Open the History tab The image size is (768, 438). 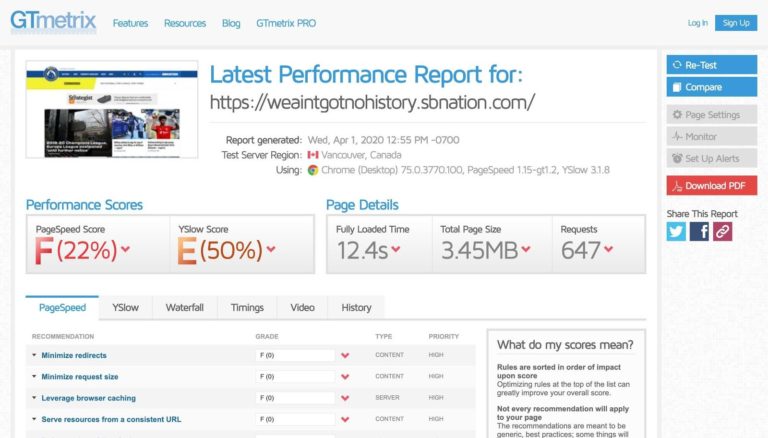[x=356, y=308]
